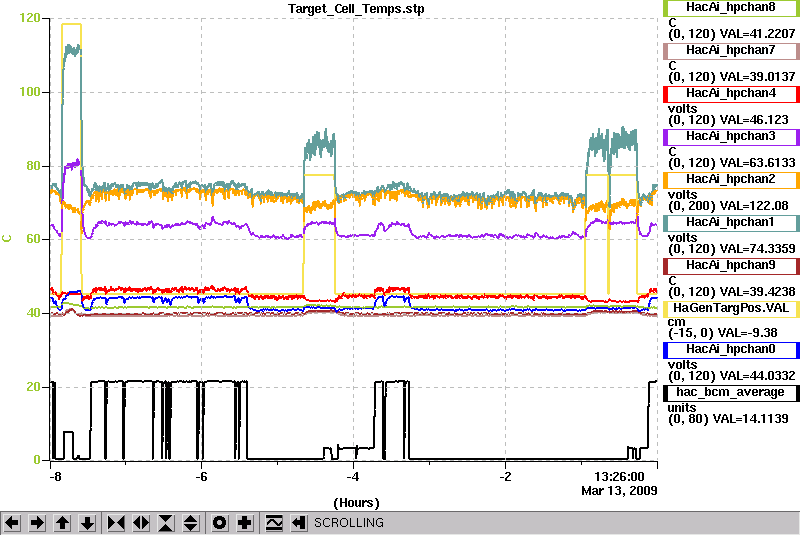
Task: Click the VAL=-9.38 reading
Action: click(747, 333)
